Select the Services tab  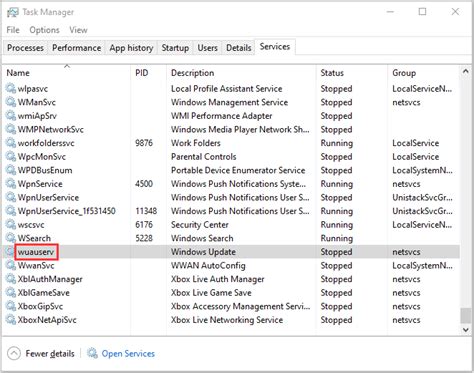(x=275, y=47)
